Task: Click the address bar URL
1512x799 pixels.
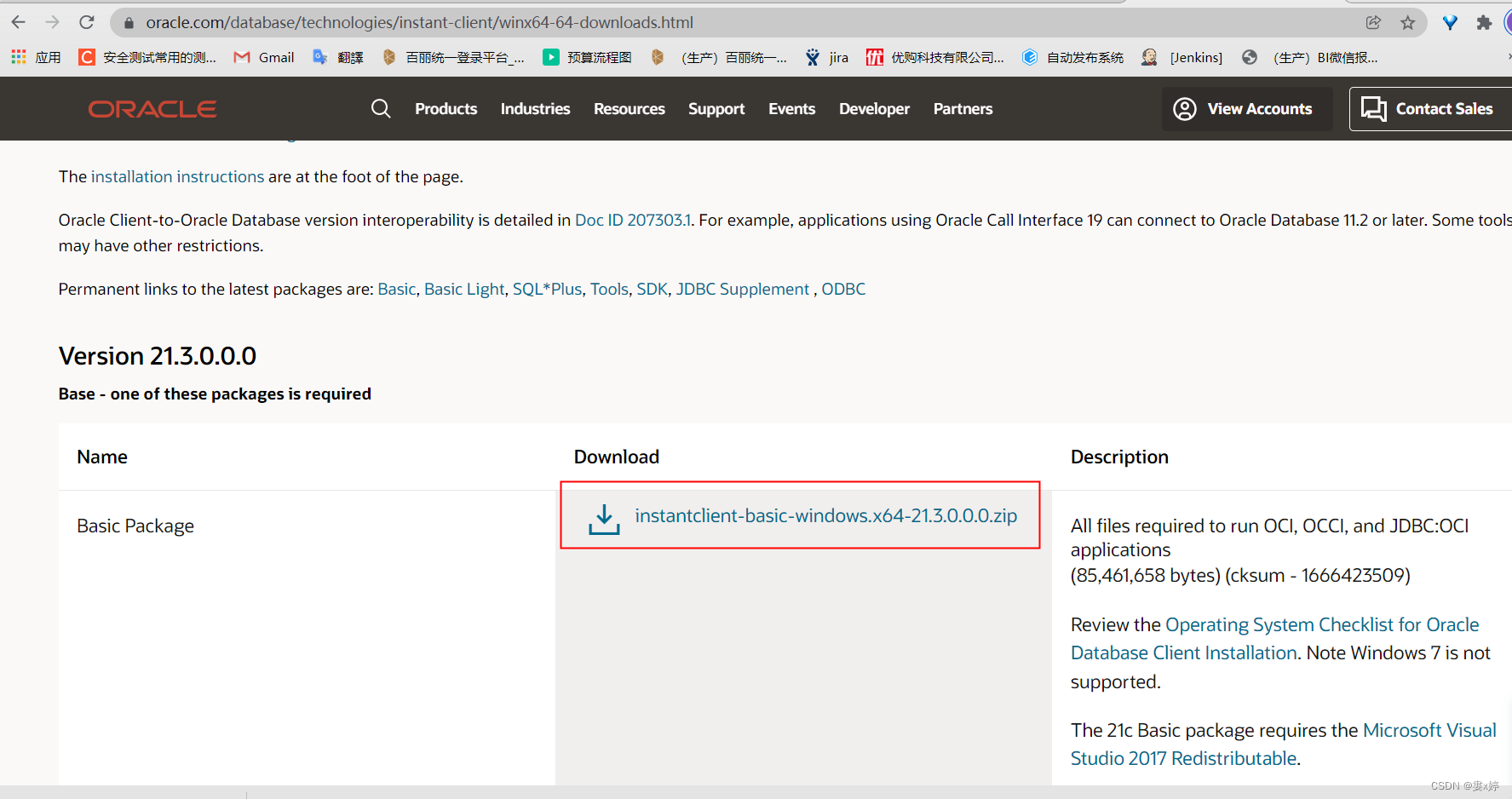Action: (x=419, y=23)
